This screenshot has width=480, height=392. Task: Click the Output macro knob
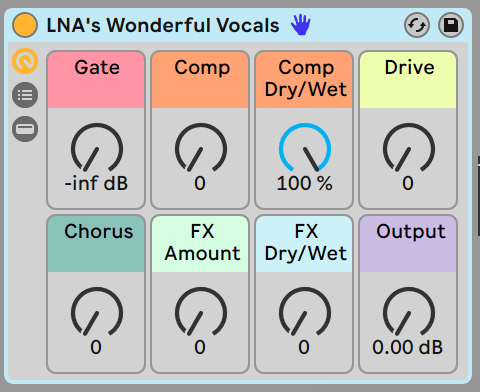(x=409, y=311)
